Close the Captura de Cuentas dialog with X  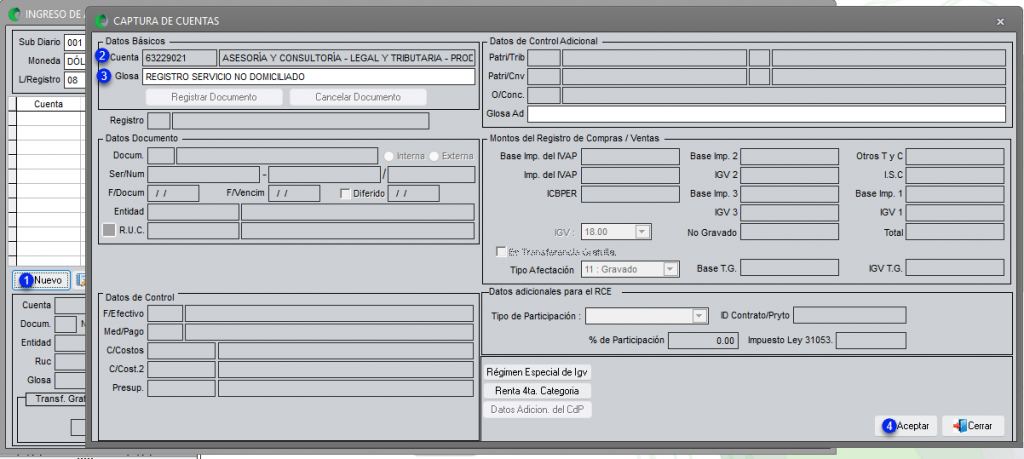pyautogui.click(x=1000, y=22)
